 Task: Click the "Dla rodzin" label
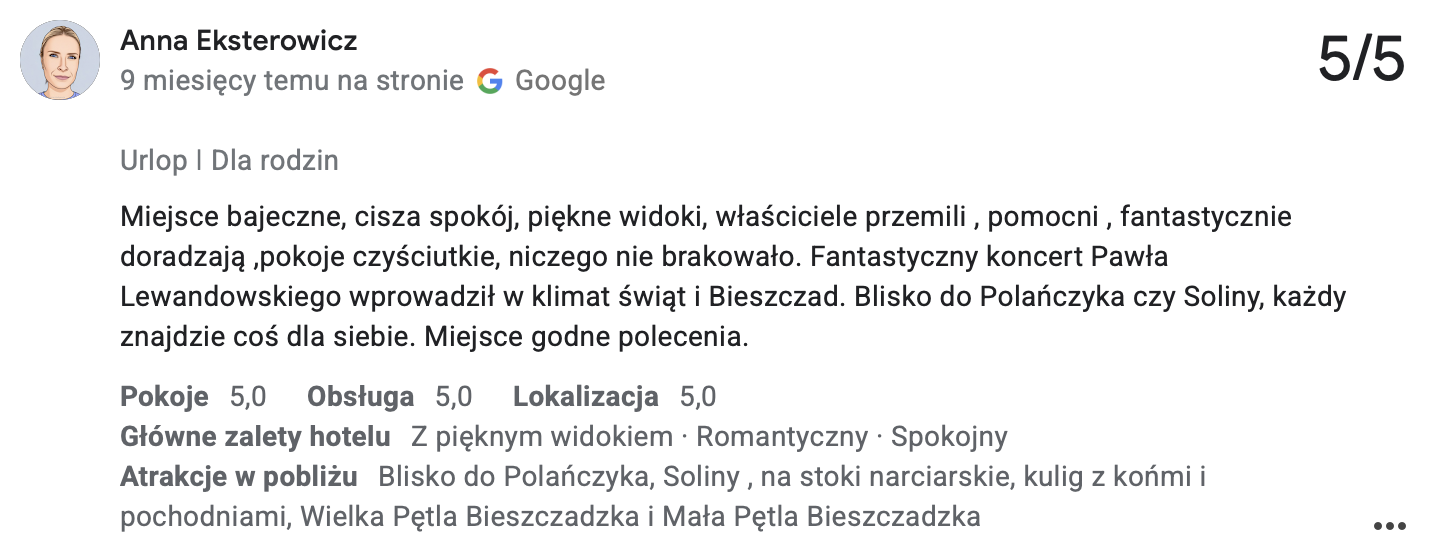(274, 160)
